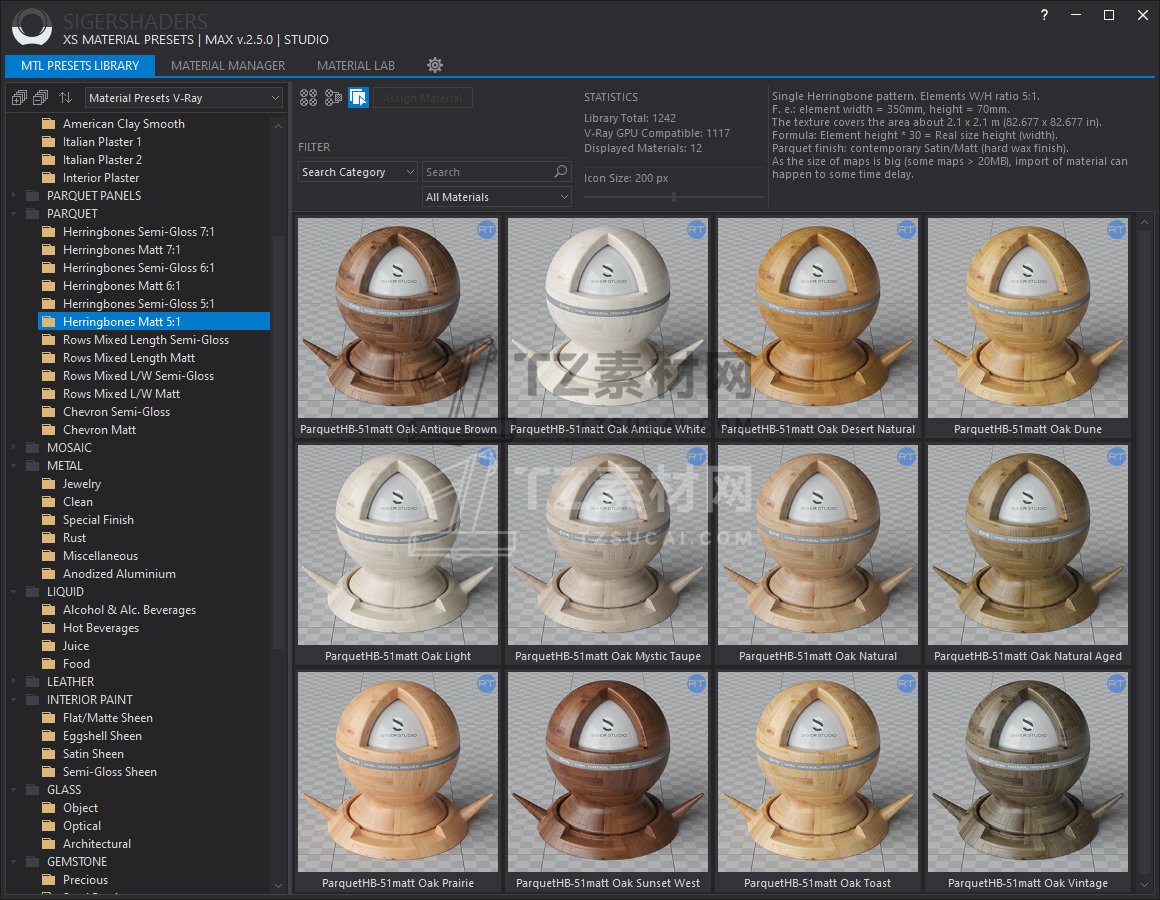Screen dimensions: 1160x900
Task: Open the Search Category dropdown
Action: (358, 172)
